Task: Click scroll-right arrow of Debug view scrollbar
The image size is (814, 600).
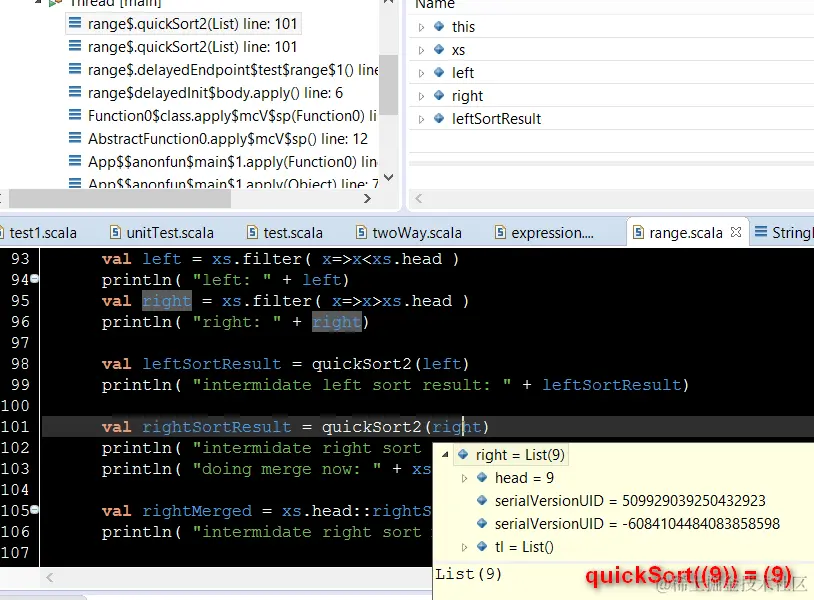Action: (x=368, y=198)
